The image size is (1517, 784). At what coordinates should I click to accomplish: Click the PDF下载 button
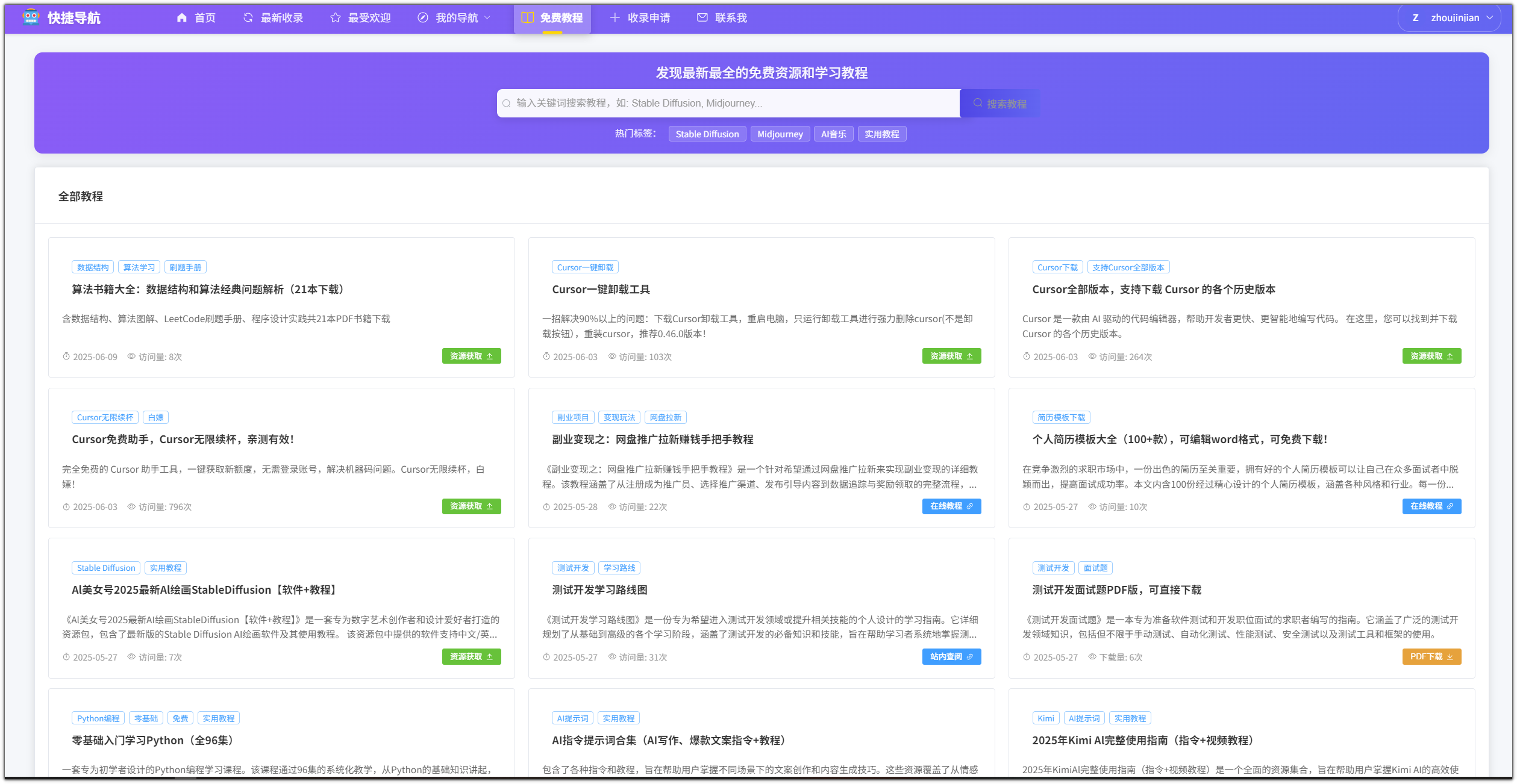[x=1431, y=657]
